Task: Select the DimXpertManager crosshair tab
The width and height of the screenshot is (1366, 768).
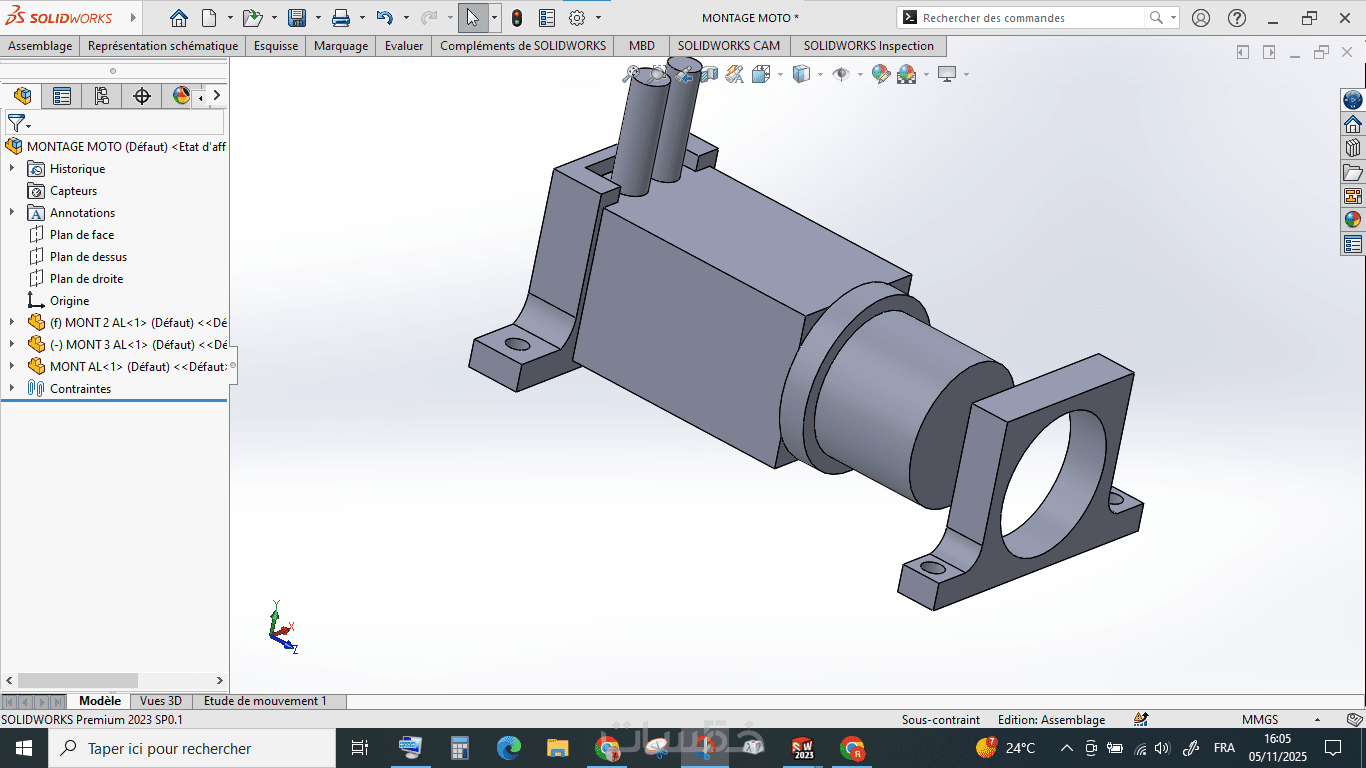Action: (142, 96)
